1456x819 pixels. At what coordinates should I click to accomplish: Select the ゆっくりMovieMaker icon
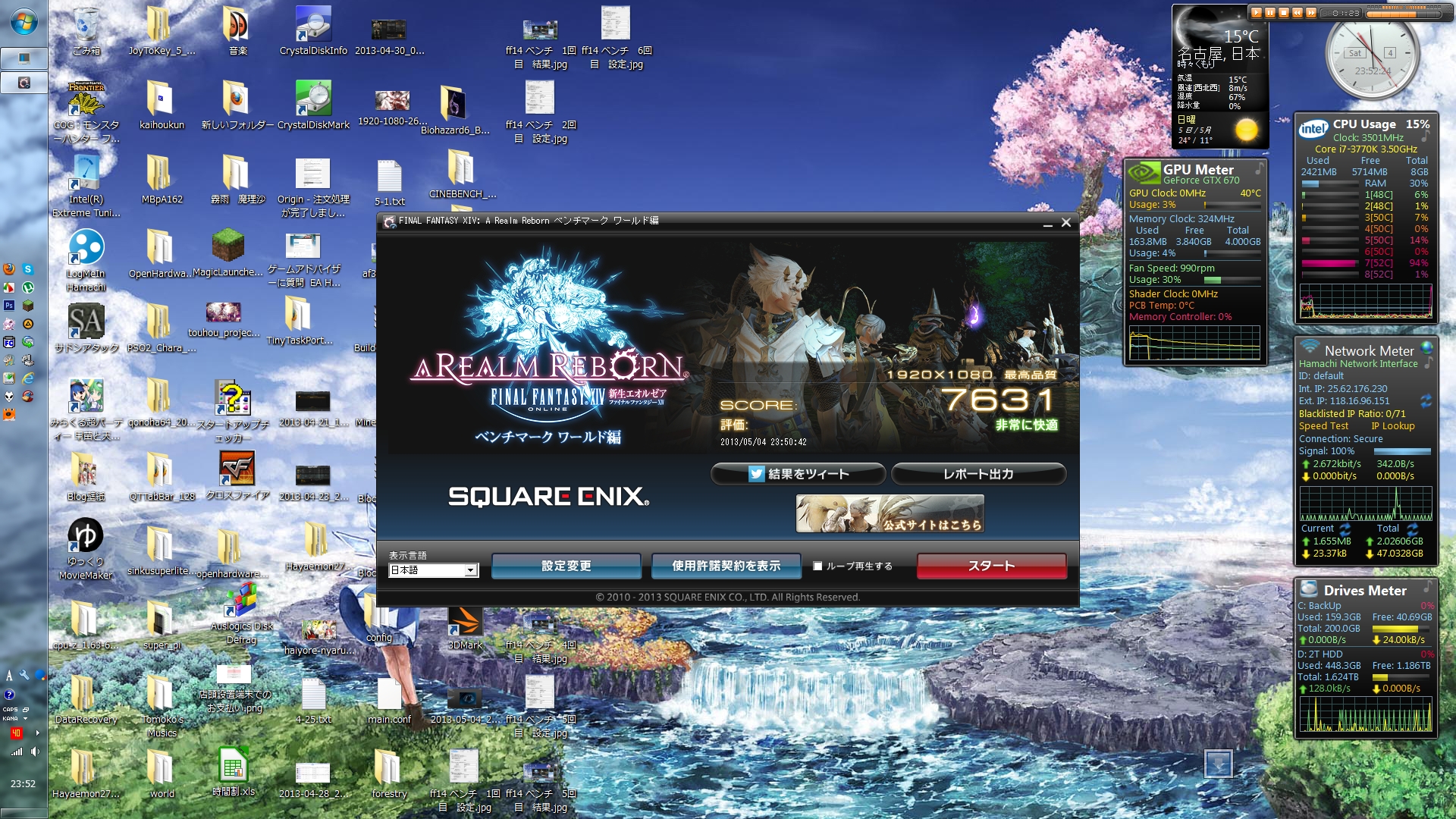tap(86, 549)
